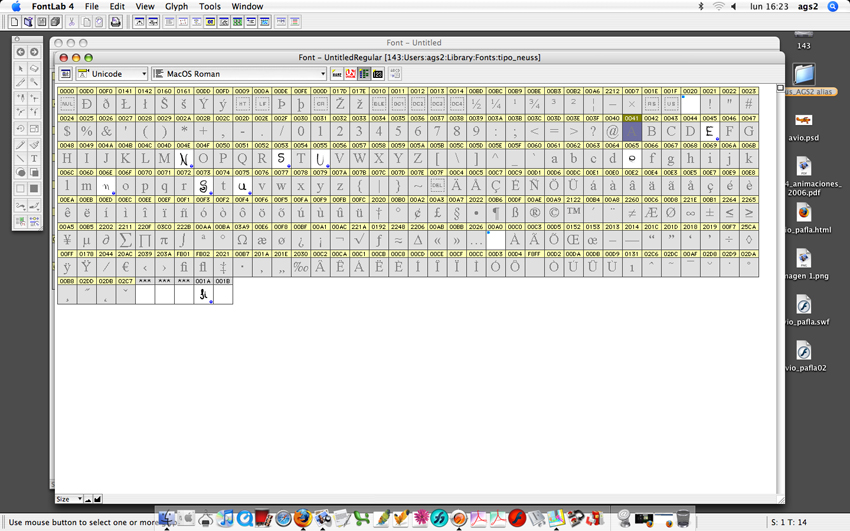Select the Pencil sketch tool

click(21, 145)
